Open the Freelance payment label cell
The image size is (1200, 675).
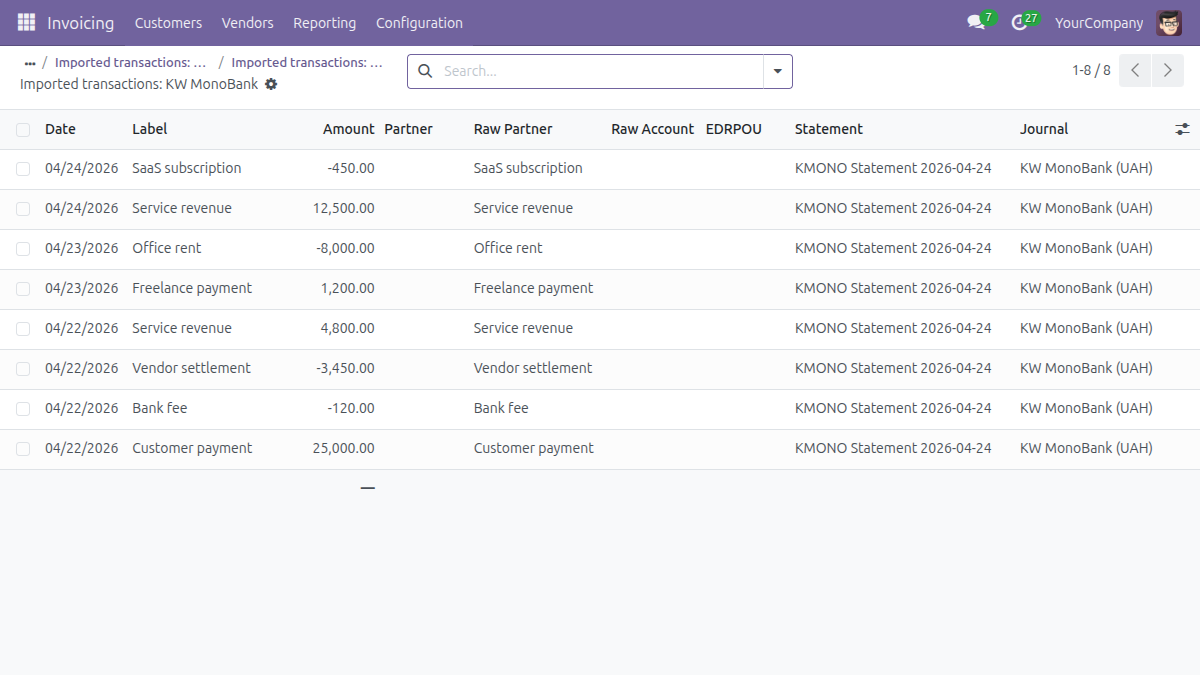(x=192, y=288)
